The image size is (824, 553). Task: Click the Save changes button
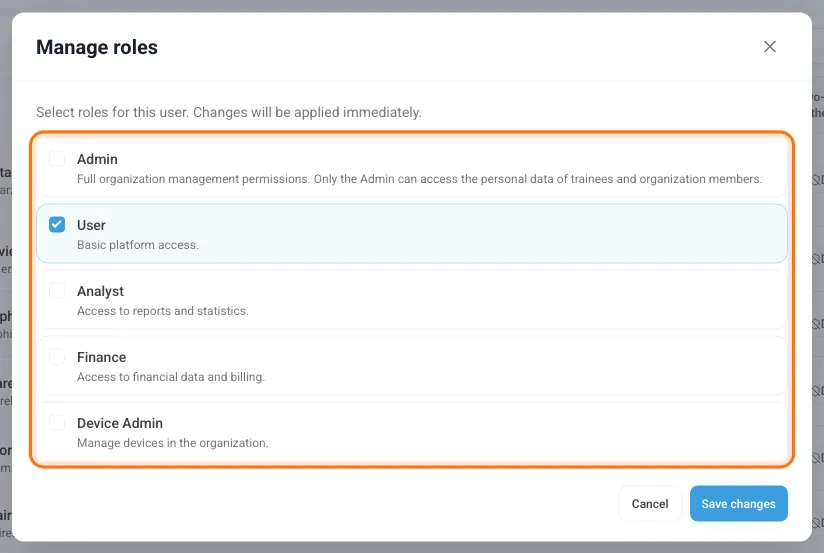point(738,504)
